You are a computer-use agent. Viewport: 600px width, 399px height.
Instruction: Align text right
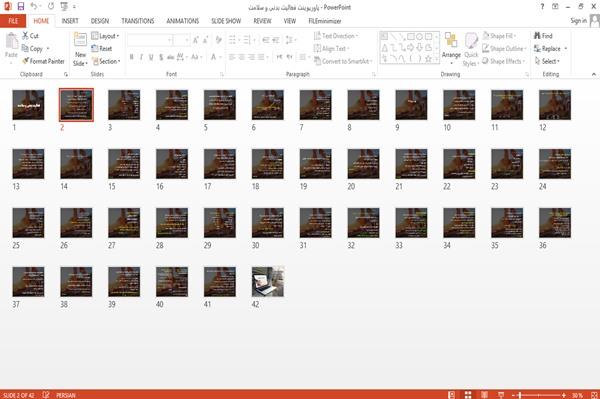251,57
